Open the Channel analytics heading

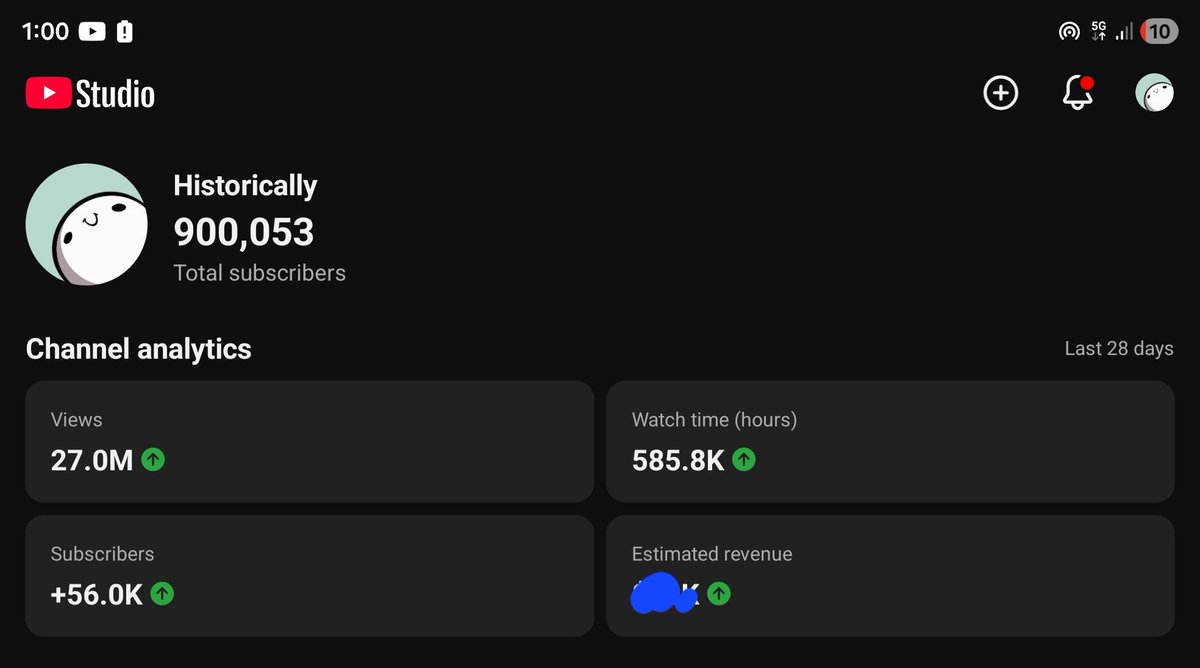[x=139, y=349]
